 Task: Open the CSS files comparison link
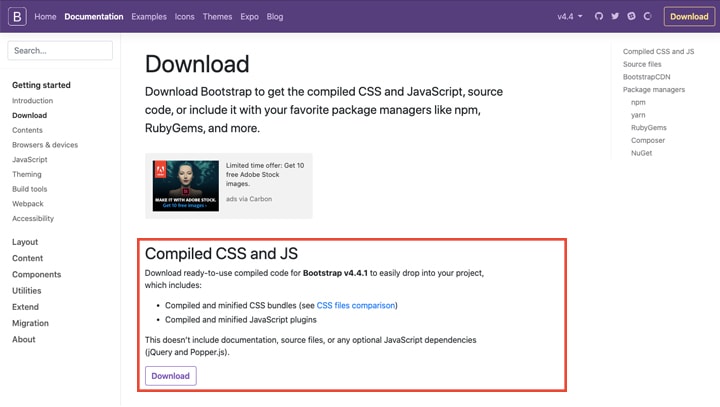(356, 305)
